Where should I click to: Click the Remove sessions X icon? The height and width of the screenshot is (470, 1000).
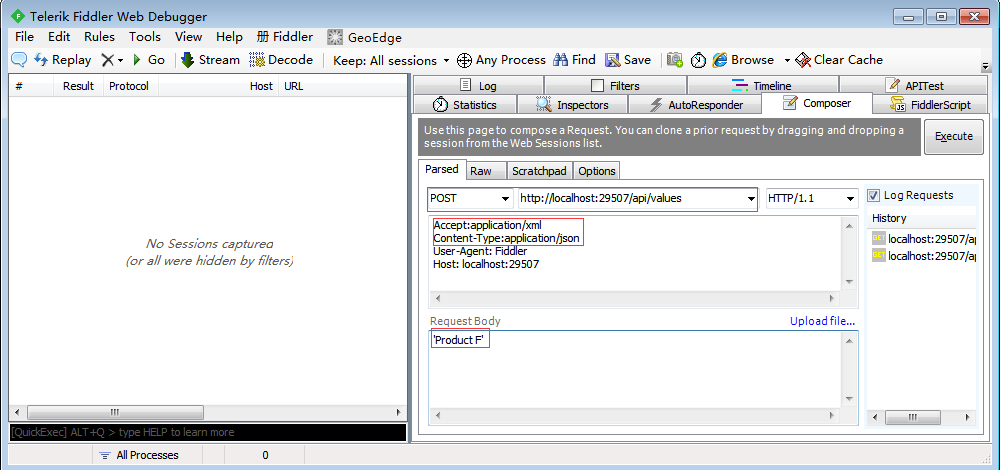108,60
